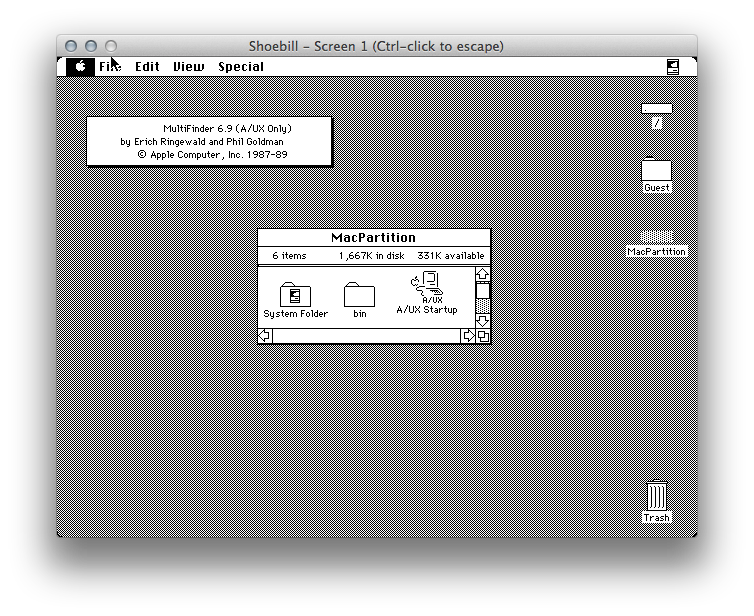Click the Shoebill window zoom button
This screenshot has height=616, width=754.
pyautogui.click(x=111, y=46)
